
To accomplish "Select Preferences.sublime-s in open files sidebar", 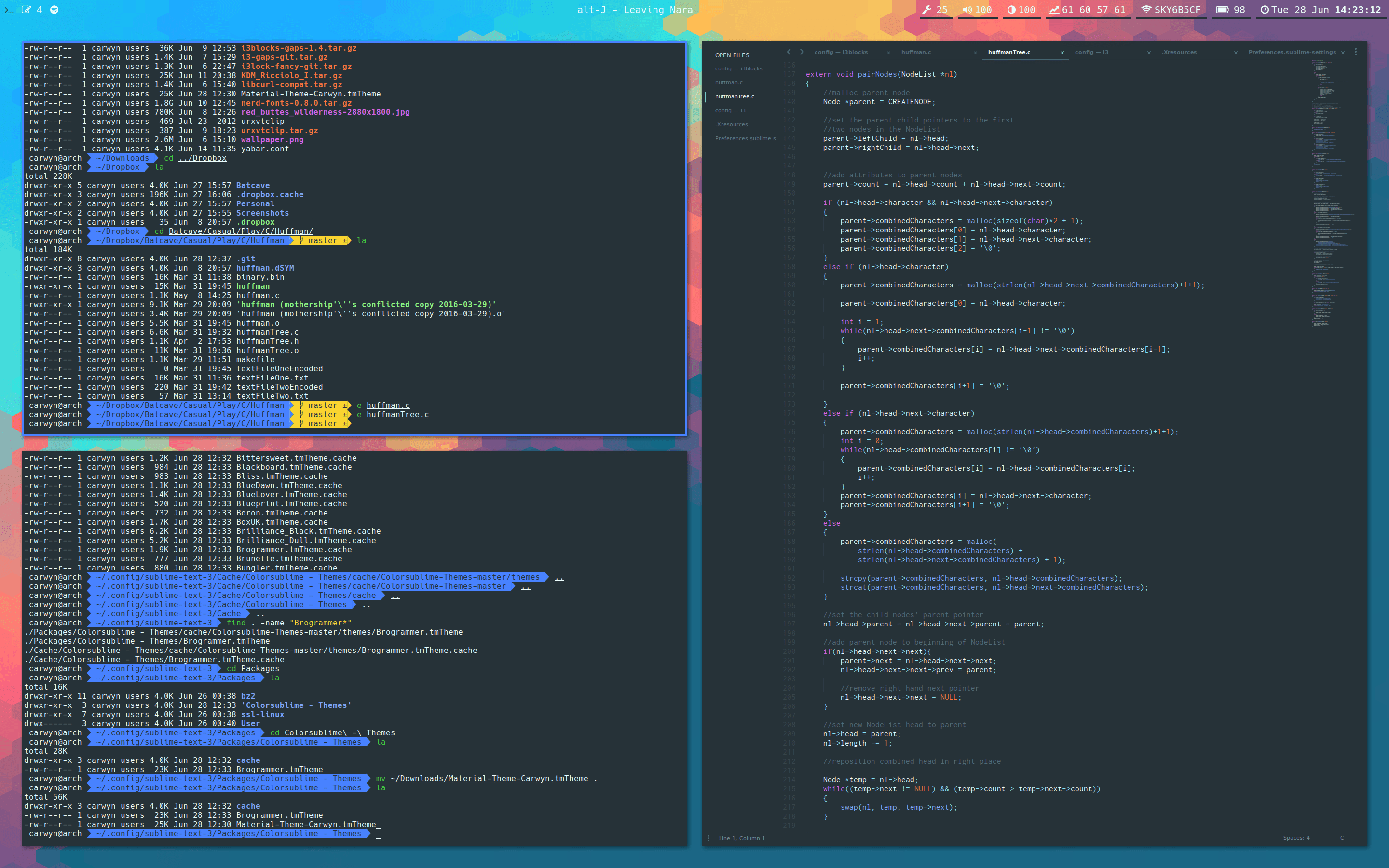I will 745,138.
